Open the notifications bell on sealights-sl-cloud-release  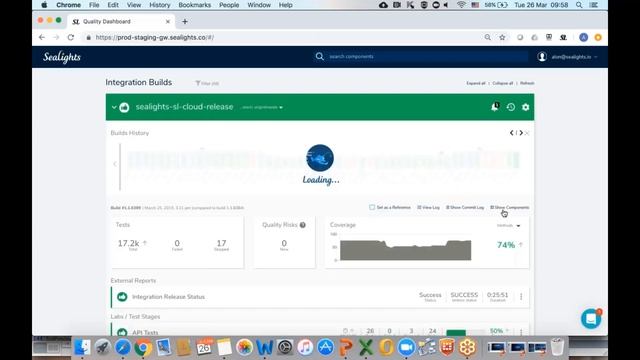pyautogui.click(x=495, y=107)
